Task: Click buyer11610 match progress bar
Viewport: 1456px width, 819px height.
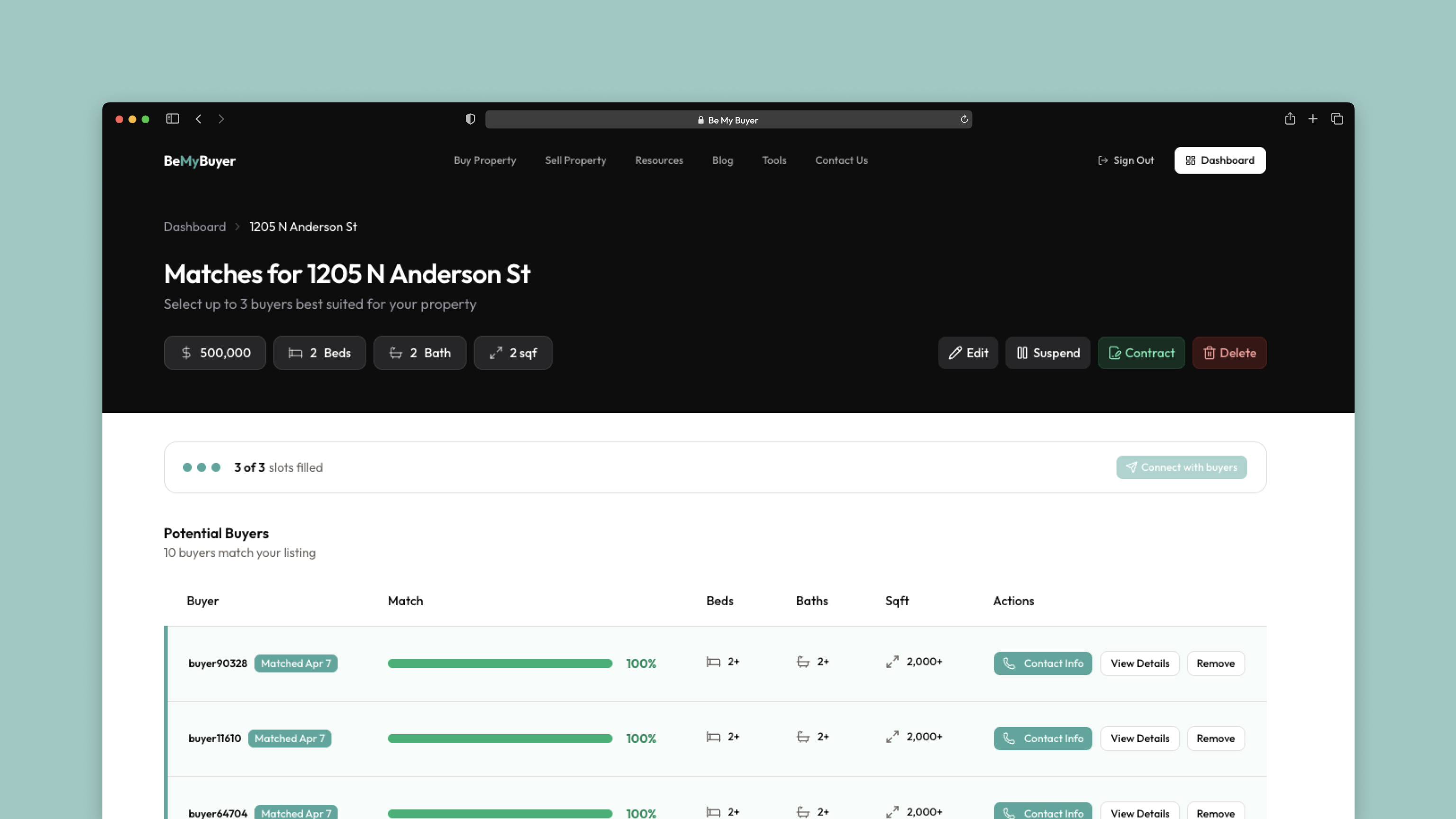Action: pyautogui.click(x=500, y=738)
